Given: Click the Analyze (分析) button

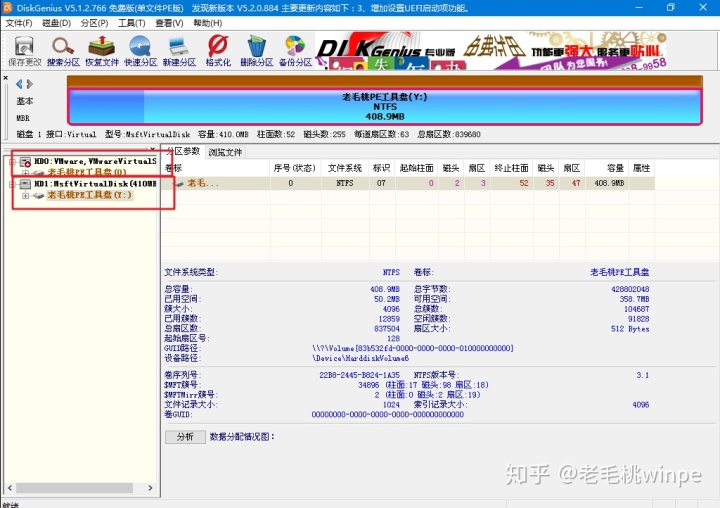Looking at the screenshot, I should (x=185, y=436).
